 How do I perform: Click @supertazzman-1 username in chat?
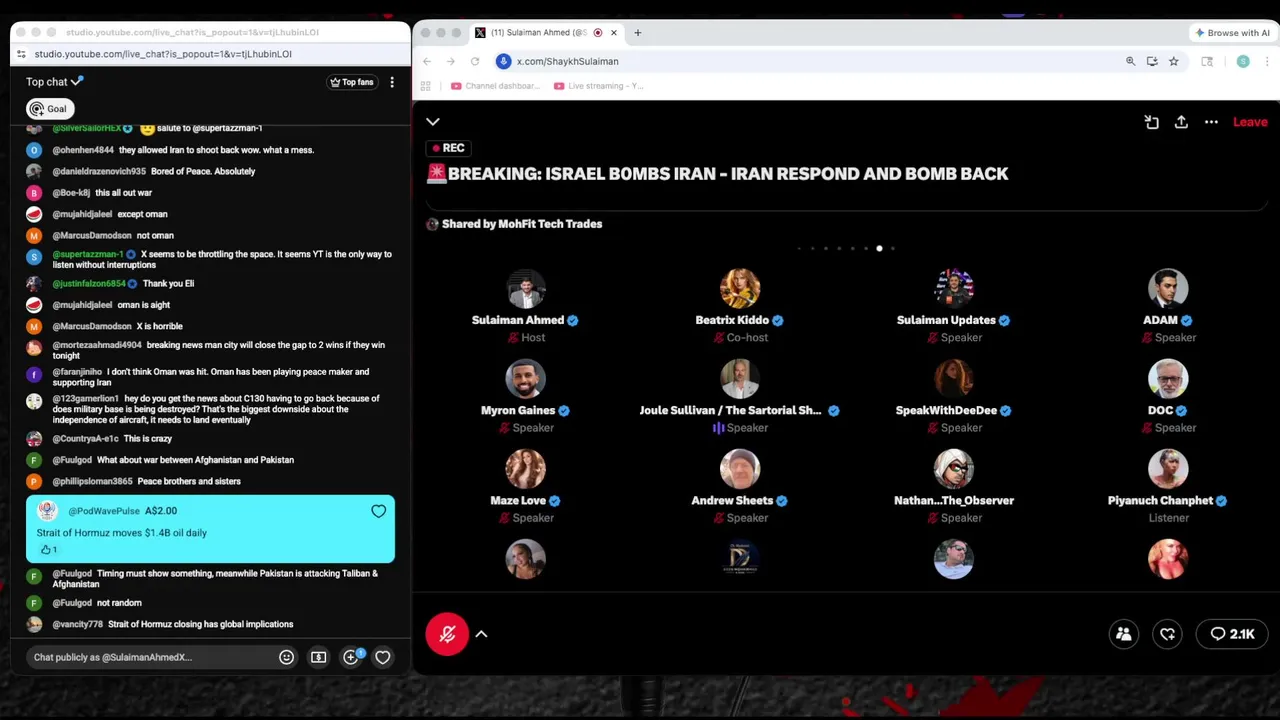click(88, 254)
